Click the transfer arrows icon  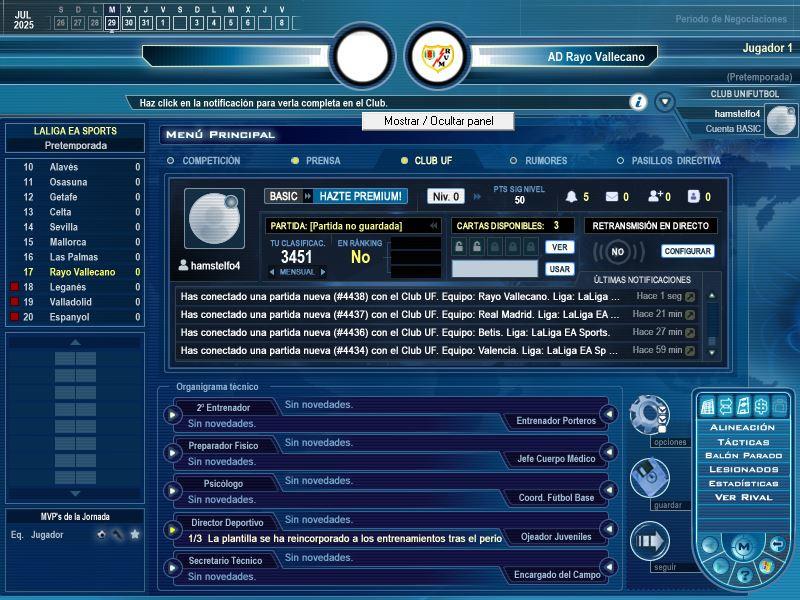coord(726,407)
